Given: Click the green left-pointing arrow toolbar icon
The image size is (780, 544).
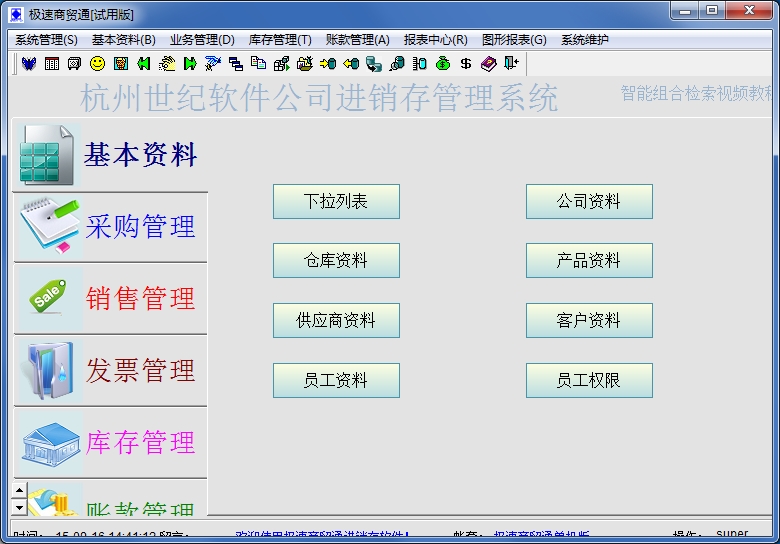Looking at the screenshot, I should [x=144, y=63].
